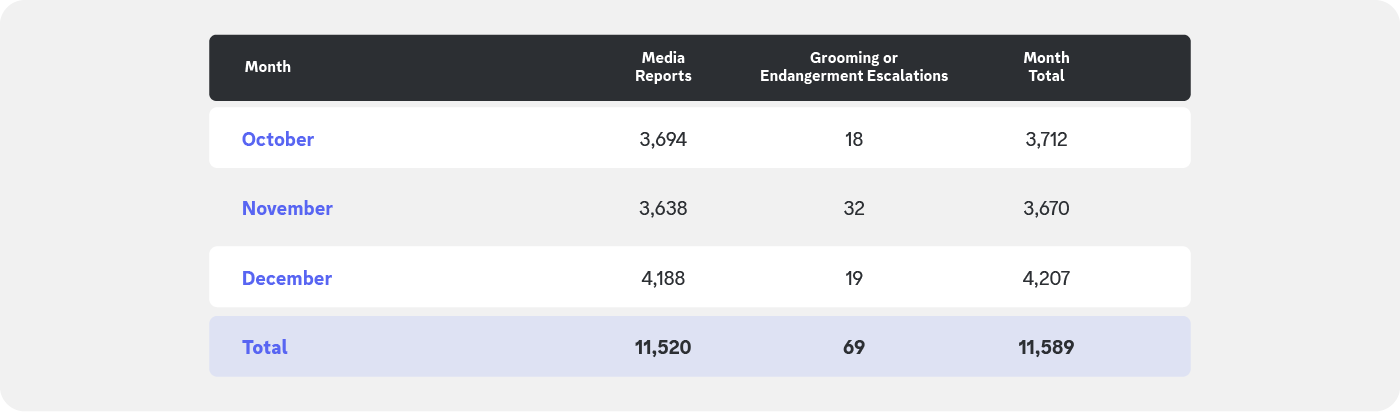Image resolution: width=1400 pixels, height=412 pixels.
Task: Click the Total row label
Action: click(x=265, y=347)
